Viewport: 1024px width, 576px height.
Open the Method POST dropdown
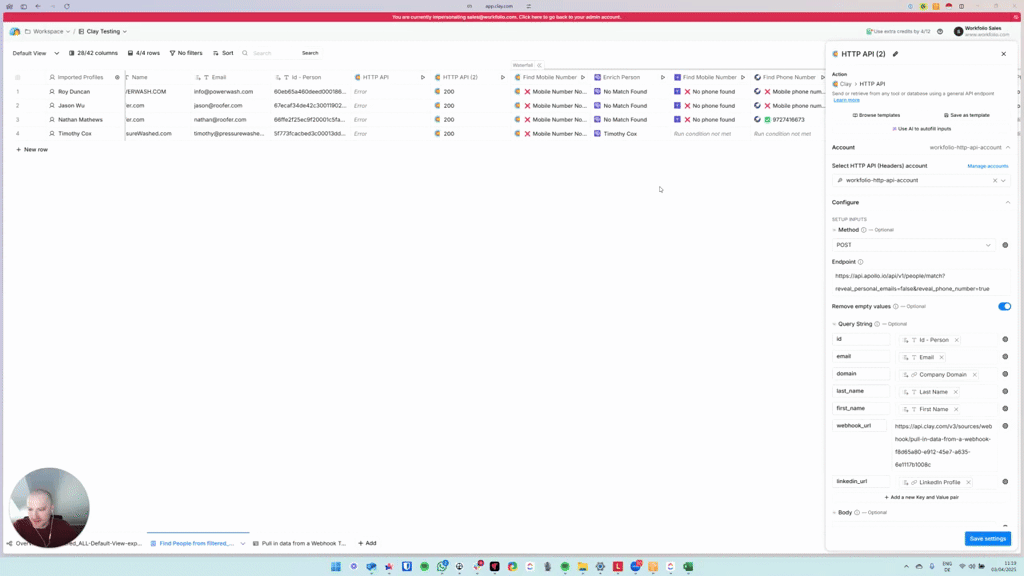coord(914,245)
